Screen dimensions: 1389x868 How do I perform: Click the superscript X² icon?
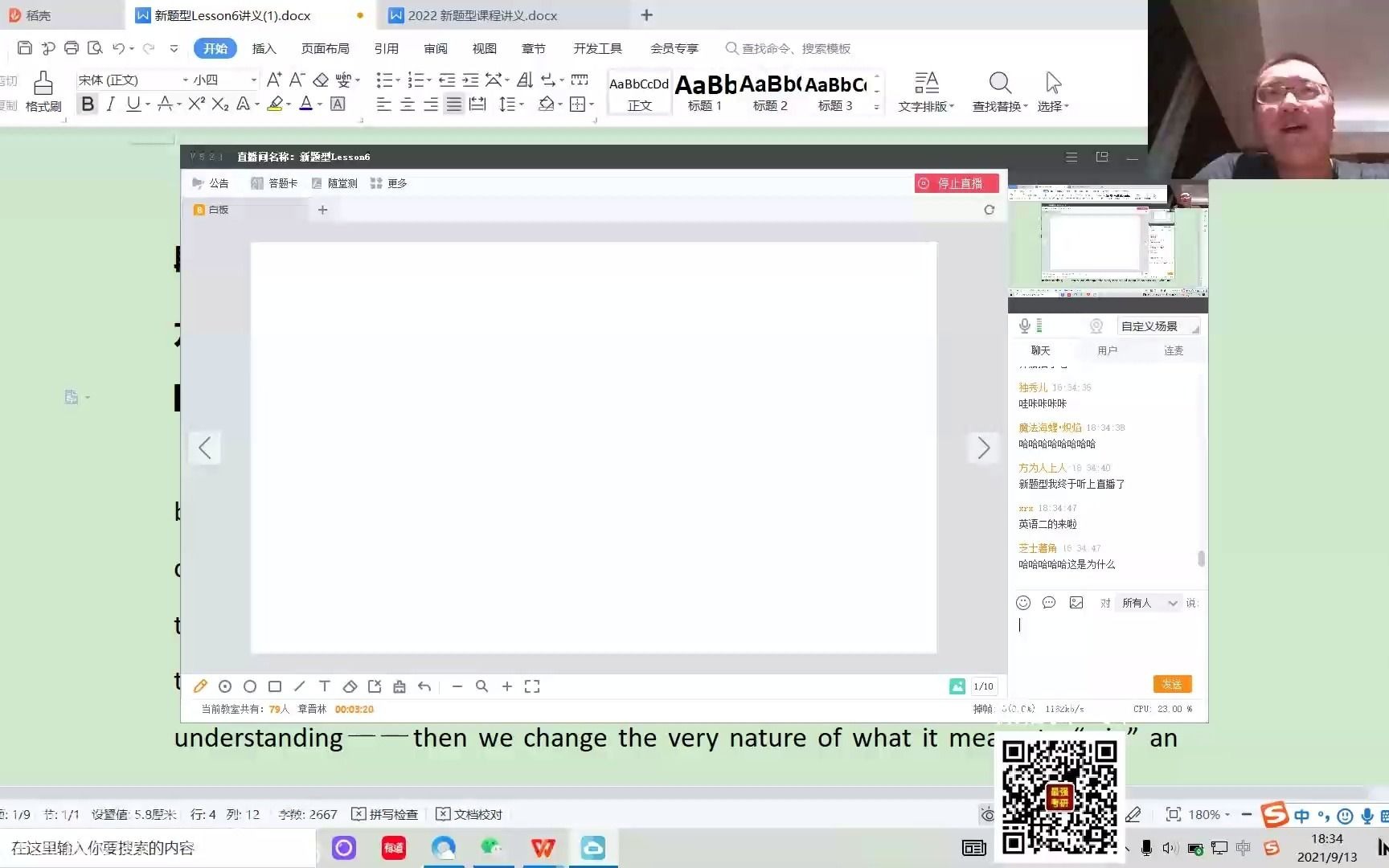click(x=197, y=104)
